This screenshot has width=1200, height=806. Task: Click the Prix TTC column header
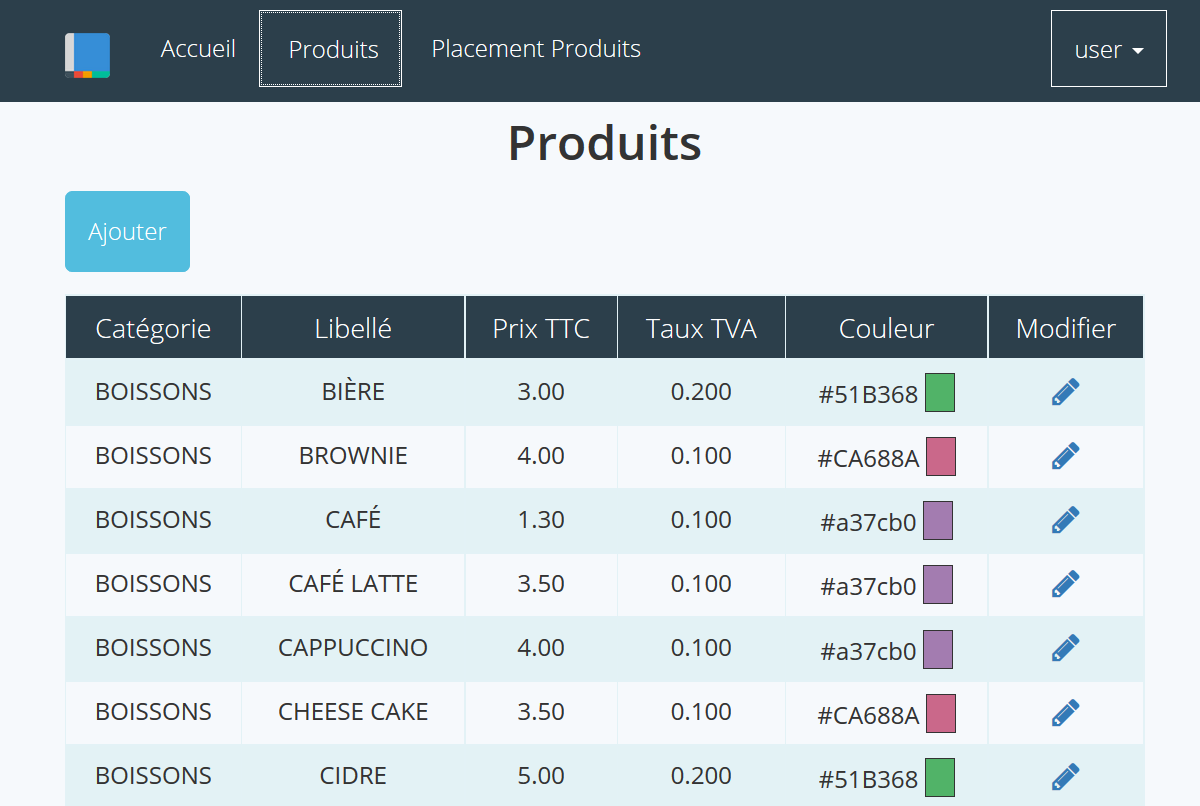(541, 328)
